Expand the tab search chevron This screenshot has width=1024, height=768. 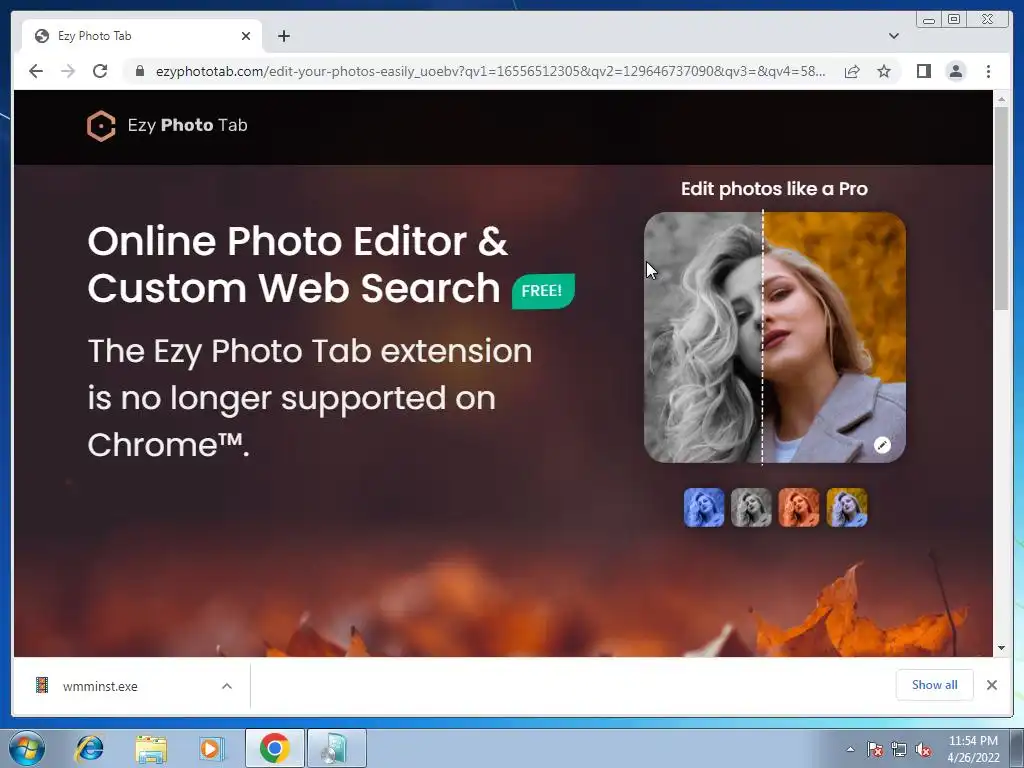tap(893, 36)
